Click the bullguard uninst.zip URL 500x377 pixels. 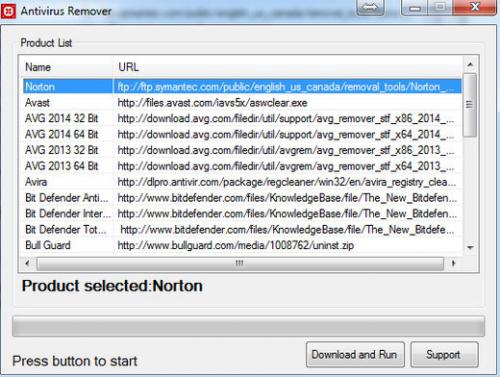tap(236, 245)
